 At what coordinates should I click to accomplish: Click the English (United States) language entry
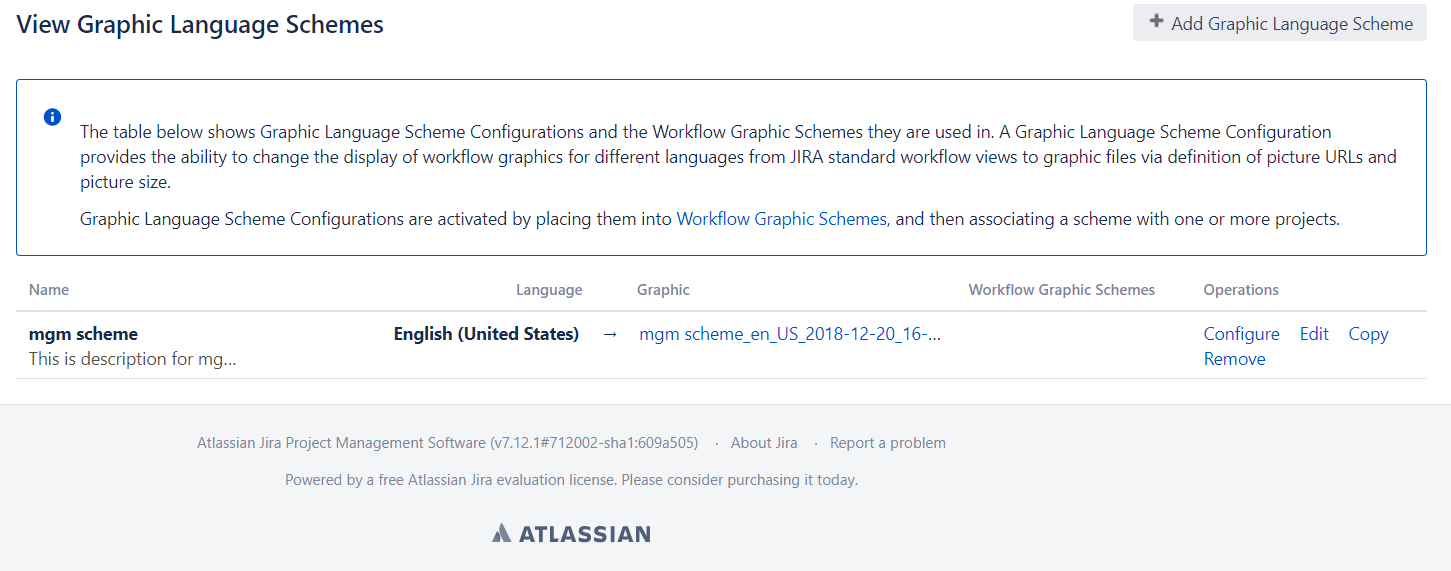(486, 334)
